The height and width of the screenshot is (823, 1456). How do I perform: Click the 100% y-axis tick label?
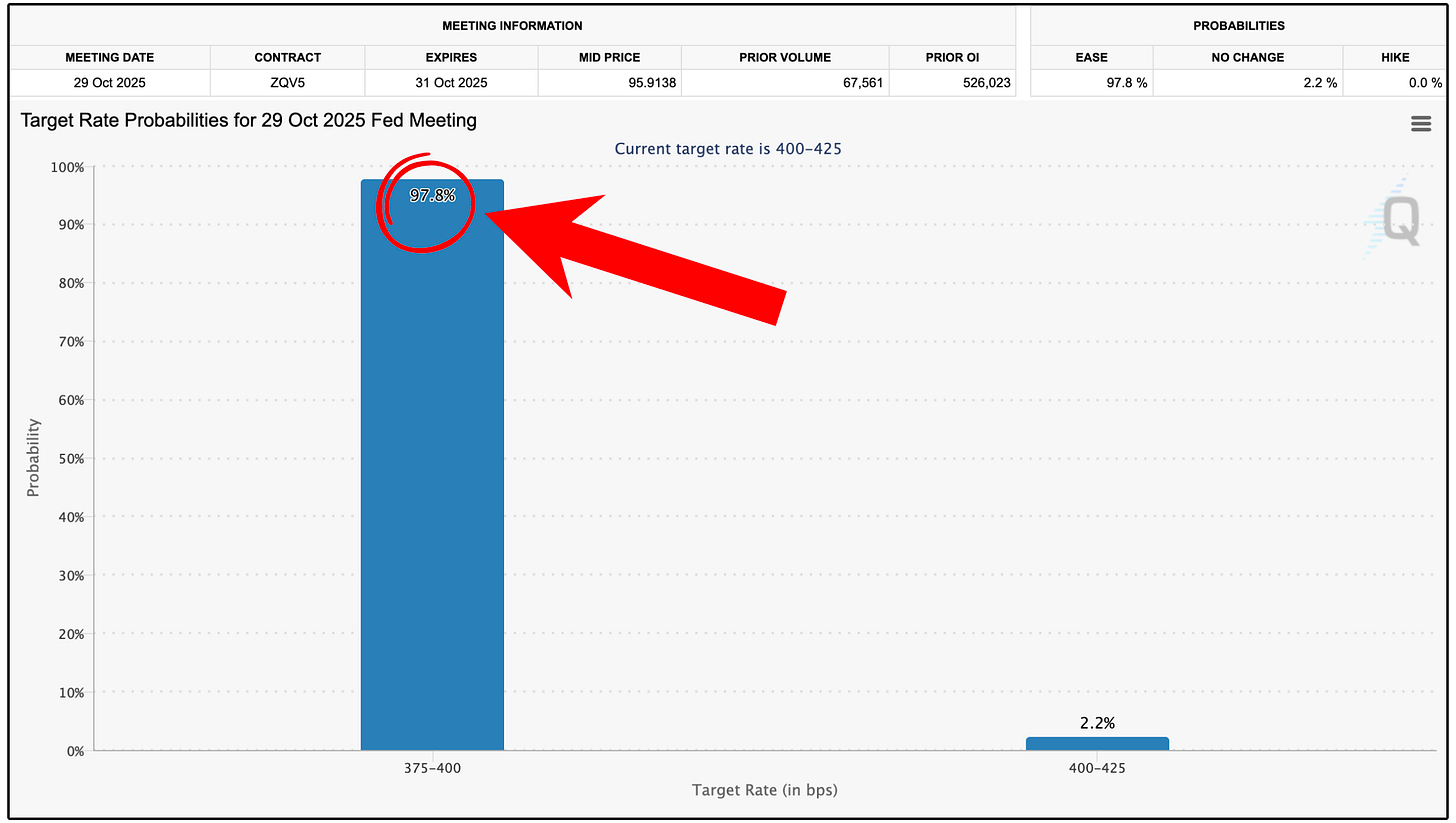[x=67, y=167]
